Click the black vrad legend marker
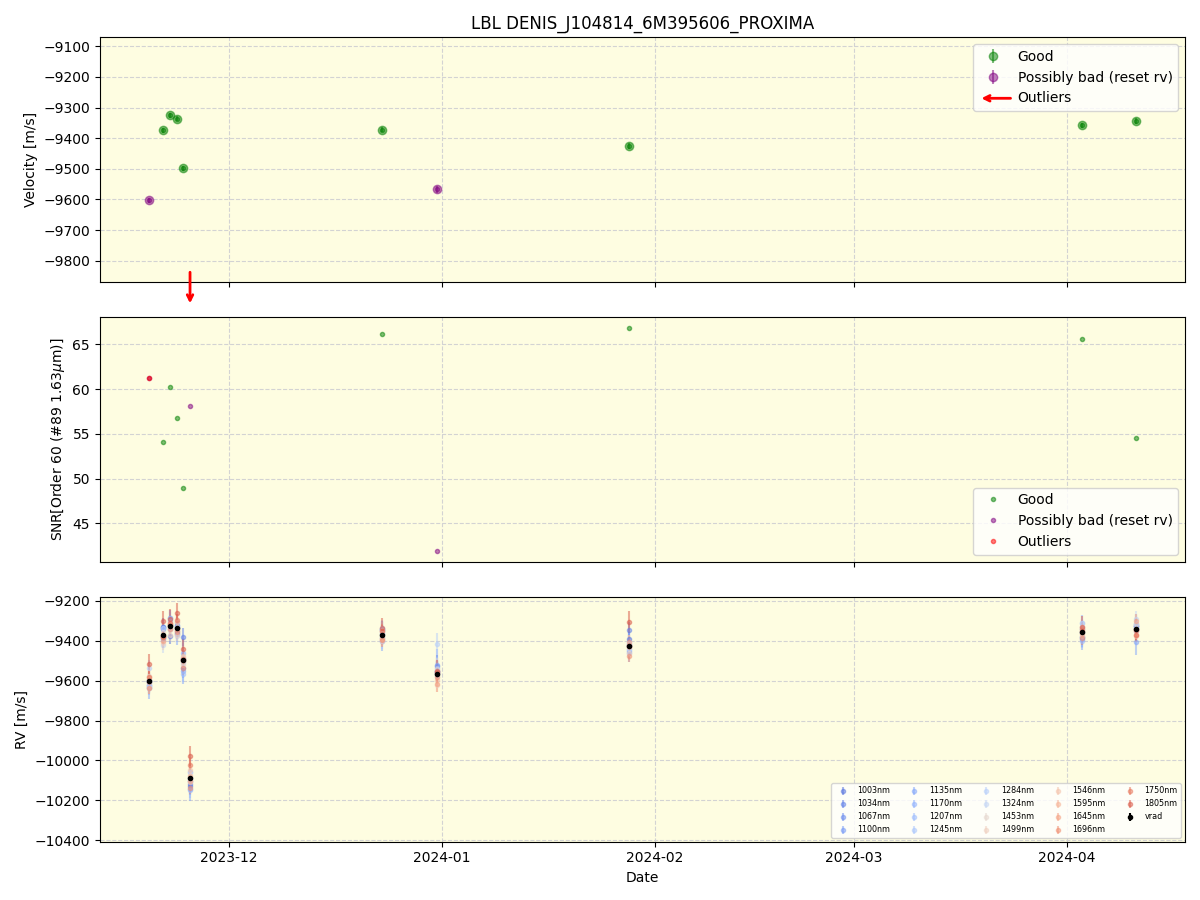Image resolution: width=1200 pixels, height=900 pixels. 1130,817
